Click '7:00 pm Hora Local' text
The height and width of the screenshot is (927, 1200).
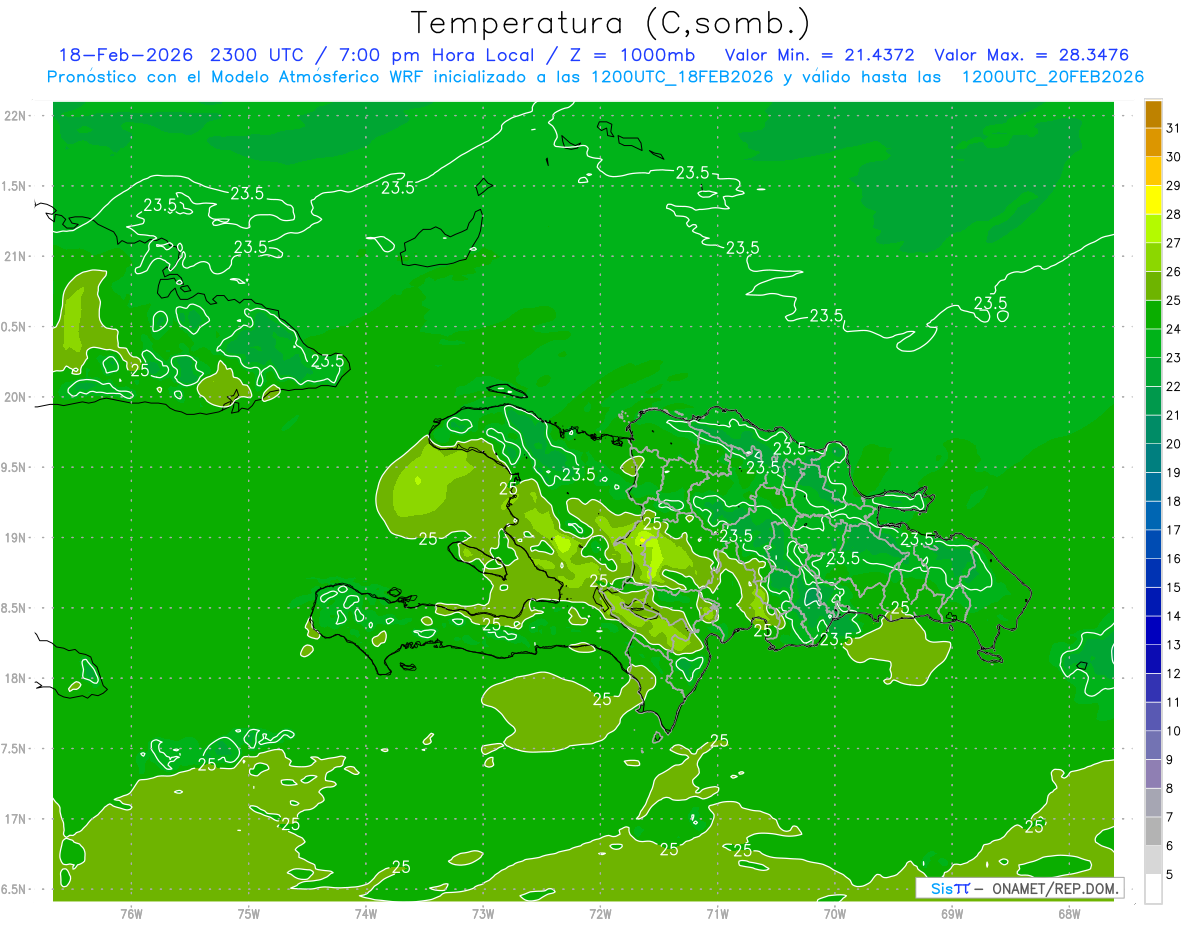tap(434, 55)
